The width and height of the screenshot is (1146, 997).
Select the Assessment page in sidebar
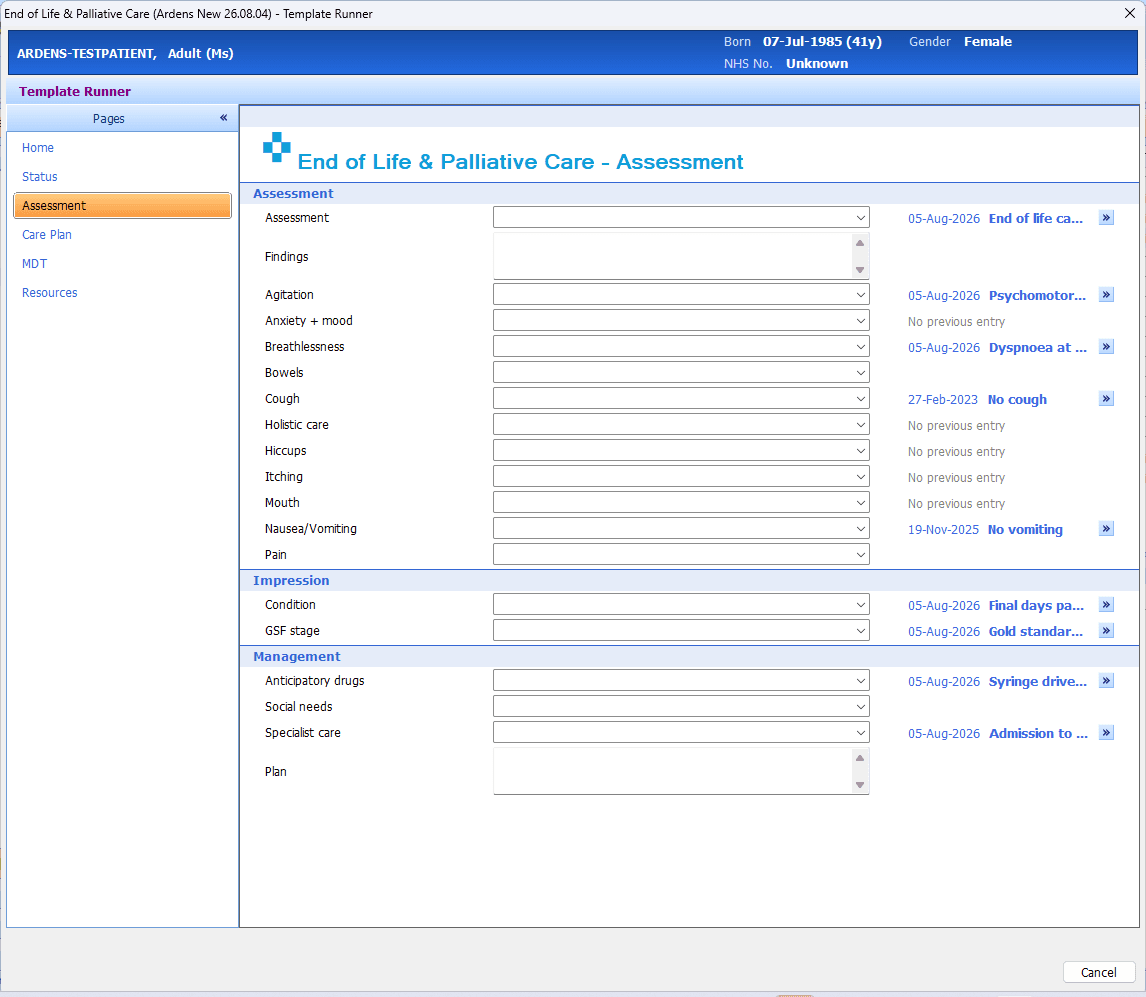[122, 205]
